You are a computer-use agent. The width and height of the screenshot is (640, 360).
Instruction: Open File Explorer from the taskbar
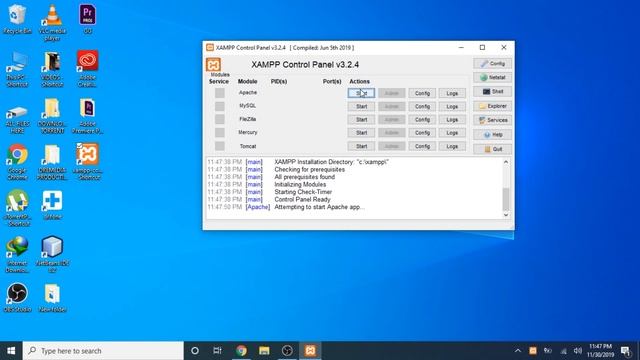point(264,351)
